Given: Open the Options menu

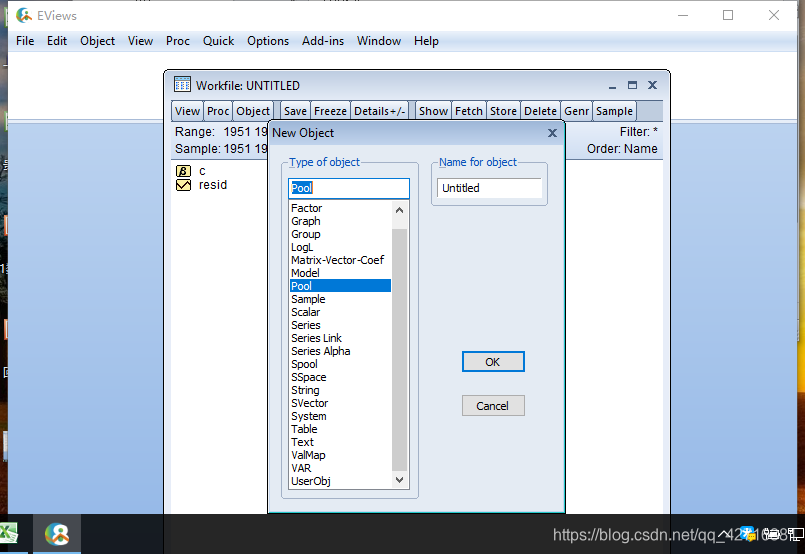Looking at the screenshot, I should tap(268, 41).
